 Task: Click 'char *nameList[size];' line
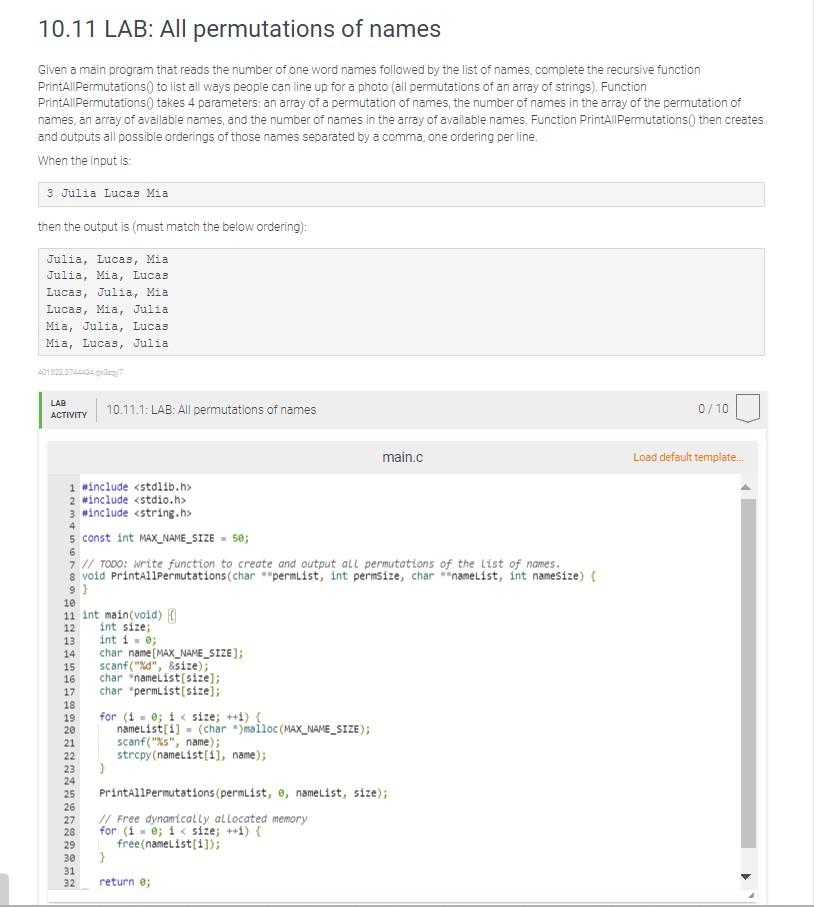point(160,678)
